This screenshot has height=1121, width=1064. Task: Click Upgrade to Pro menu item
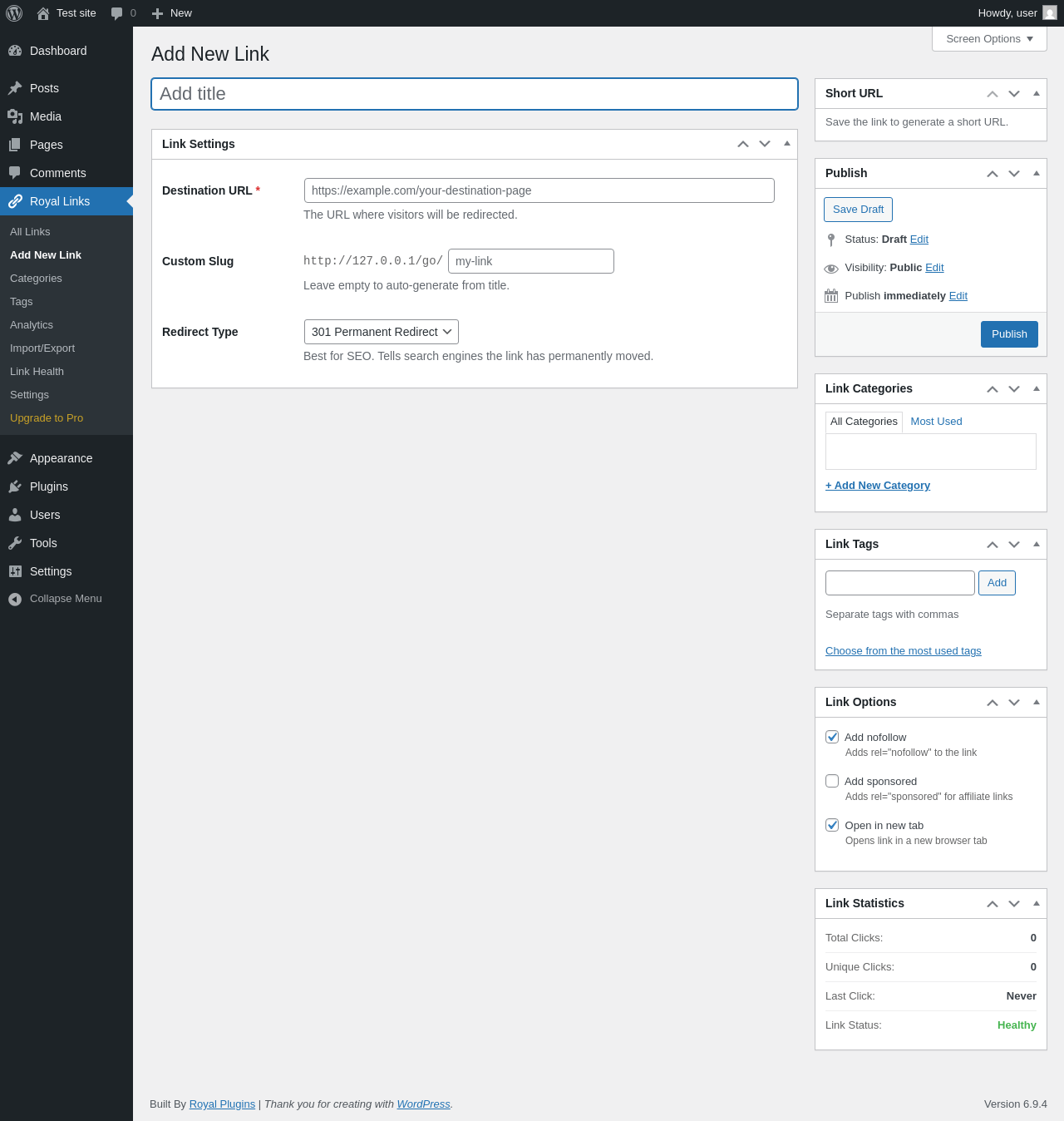66,418
